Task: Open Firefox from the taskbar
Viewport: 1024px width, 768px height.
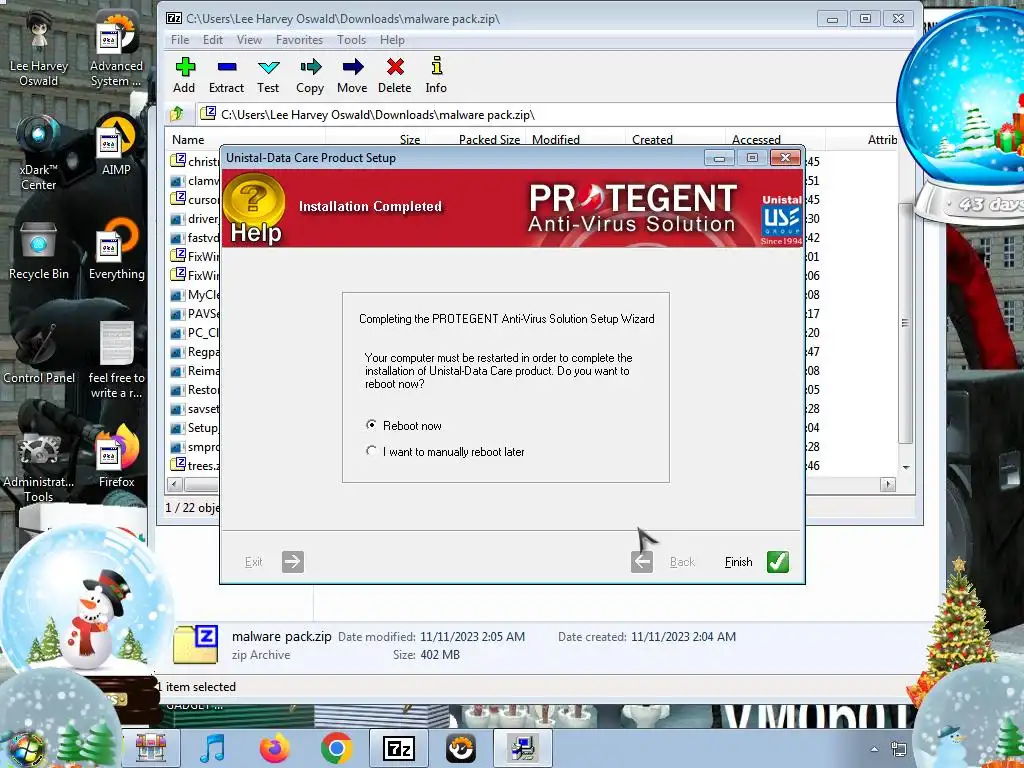Action: click(275, 748)
